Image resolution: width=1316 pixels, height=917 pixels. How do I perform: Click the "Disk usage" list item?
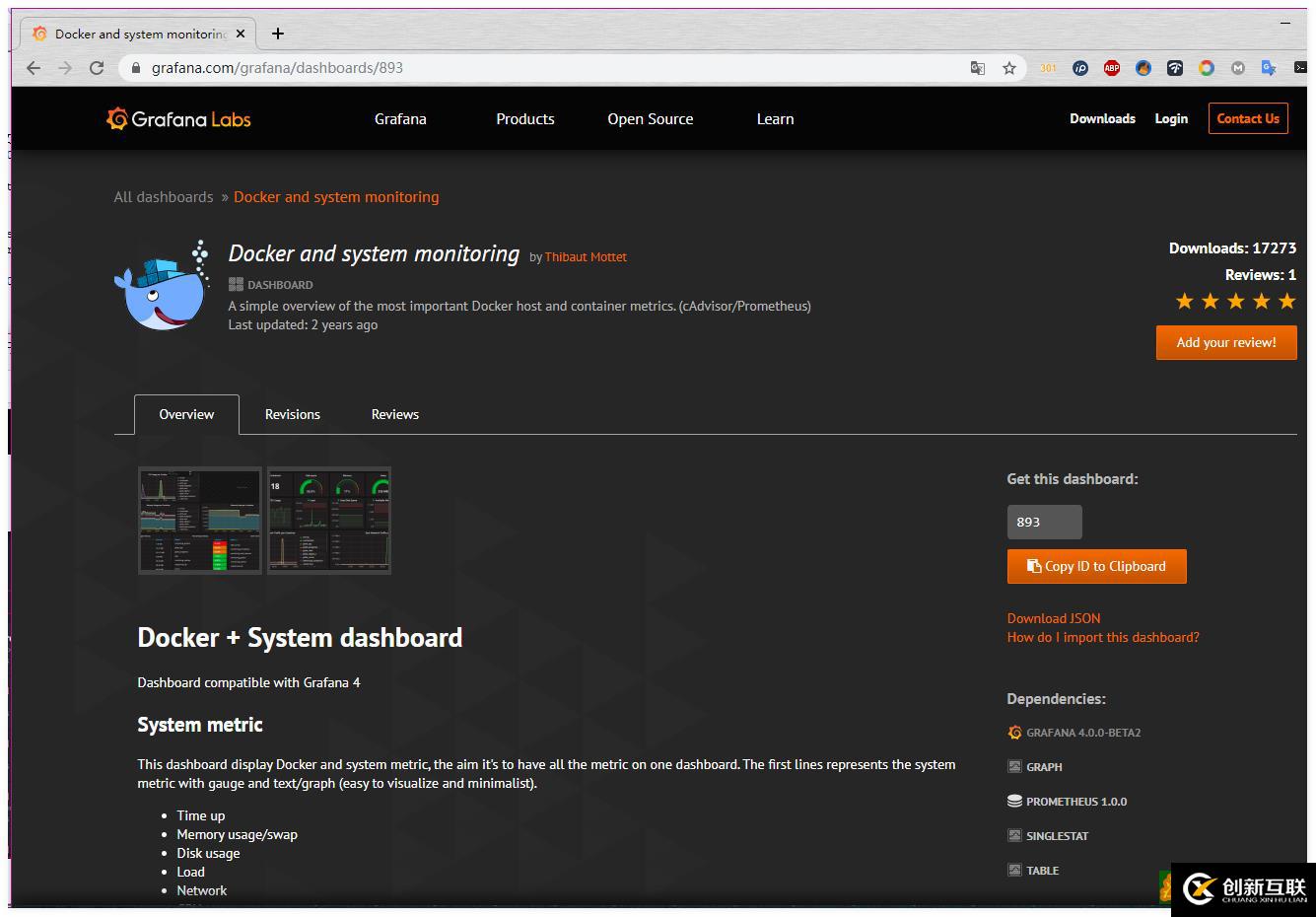[208, 854]
